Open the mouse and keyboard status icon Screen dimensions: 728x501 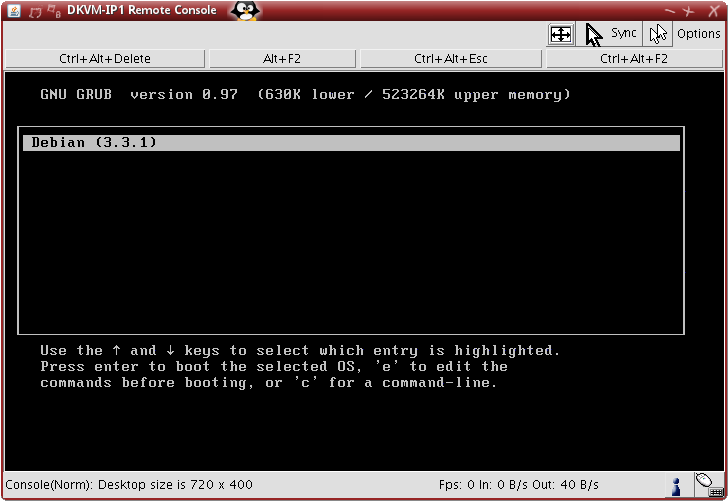[x=708, y=485]
